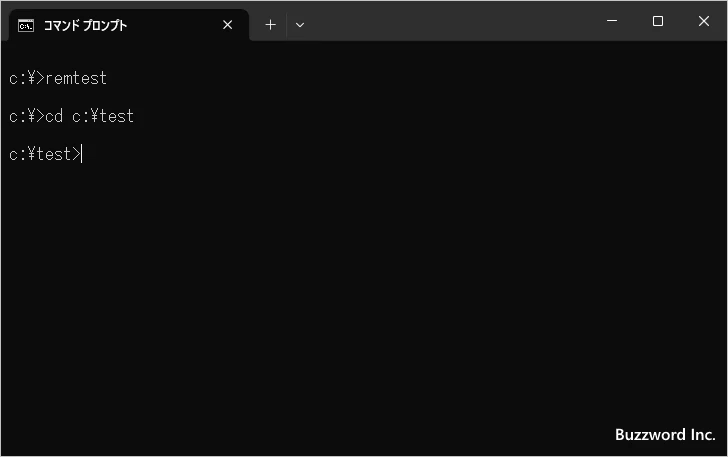Maximize the terminal window

click(657, 21)
